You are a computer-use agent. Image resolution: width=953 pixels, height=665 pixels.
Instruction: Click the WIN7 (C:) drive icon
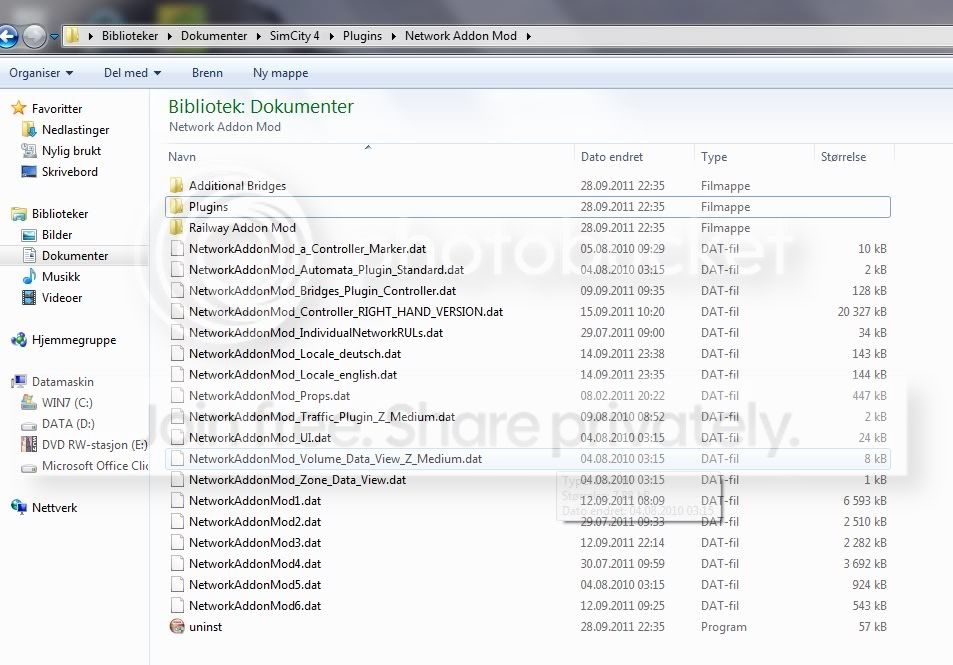point(29,402)
